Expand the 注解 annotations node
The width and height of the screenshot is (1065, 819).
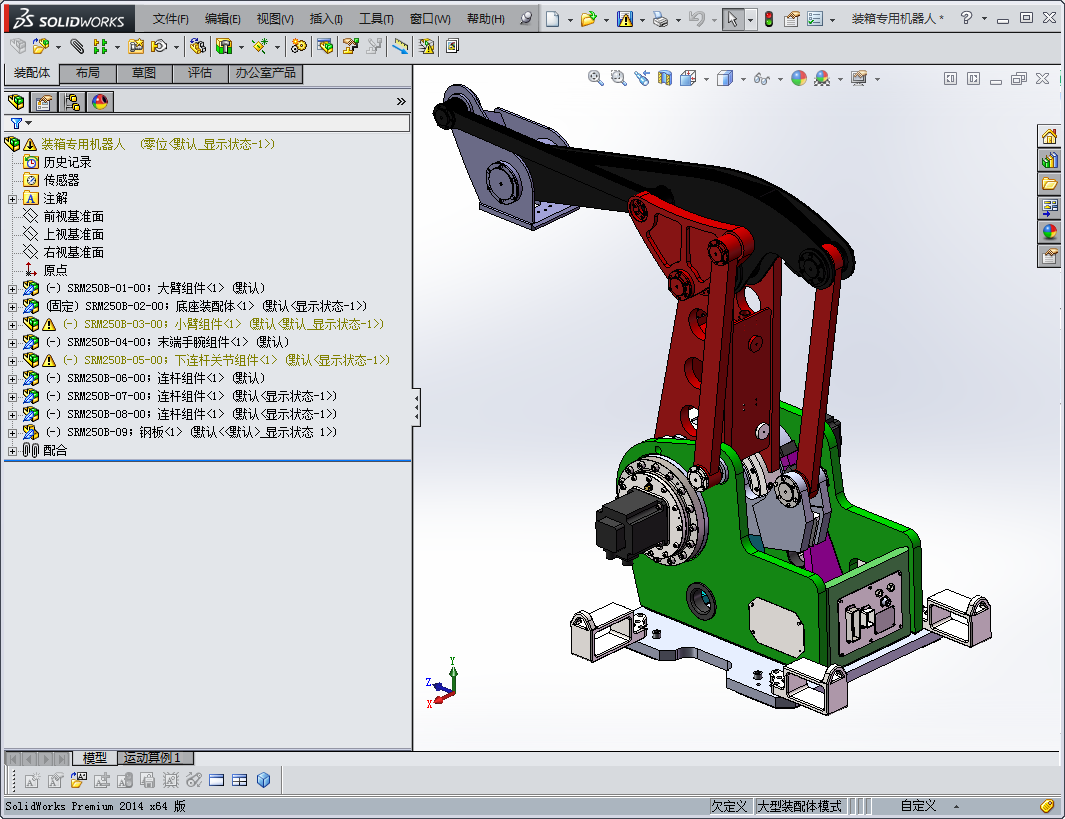[x=12, y=198]
